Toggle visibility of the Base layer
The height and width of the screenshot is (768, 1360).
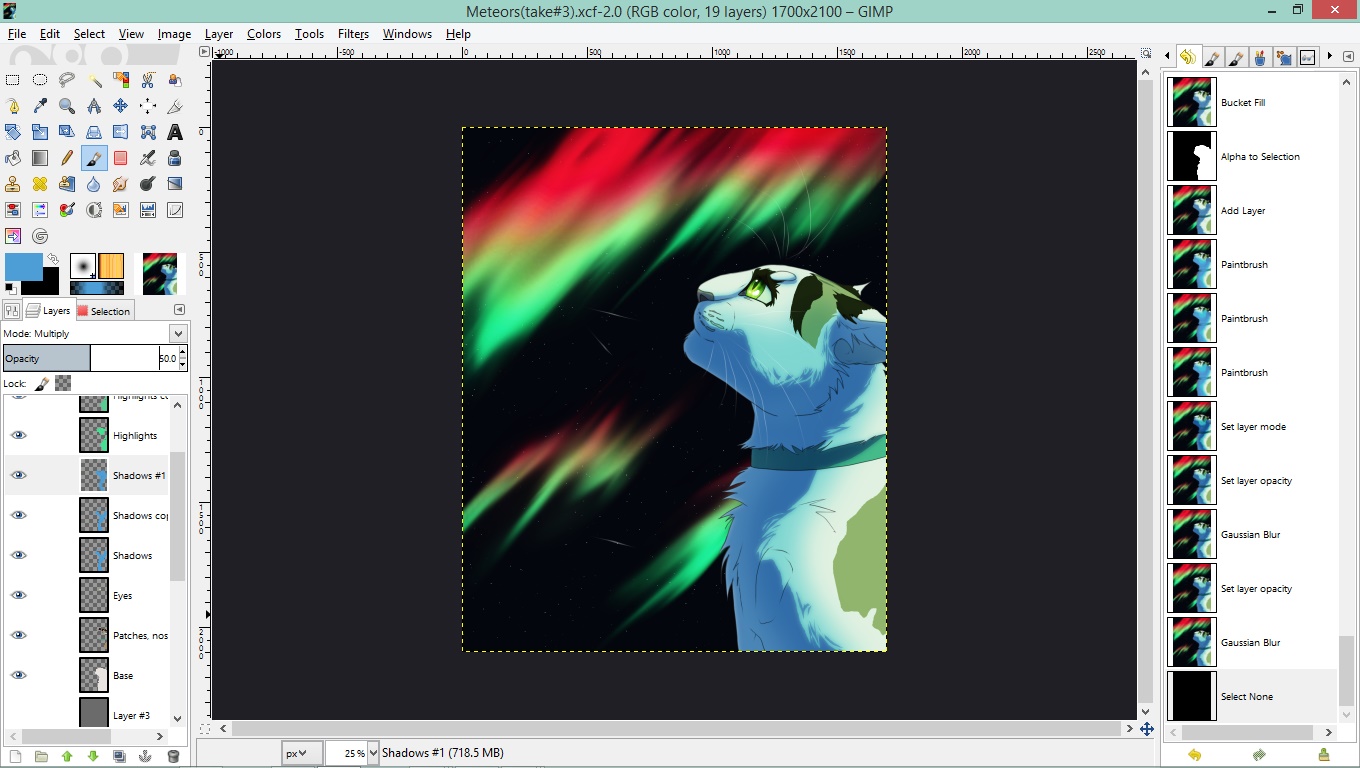[18, 675]
